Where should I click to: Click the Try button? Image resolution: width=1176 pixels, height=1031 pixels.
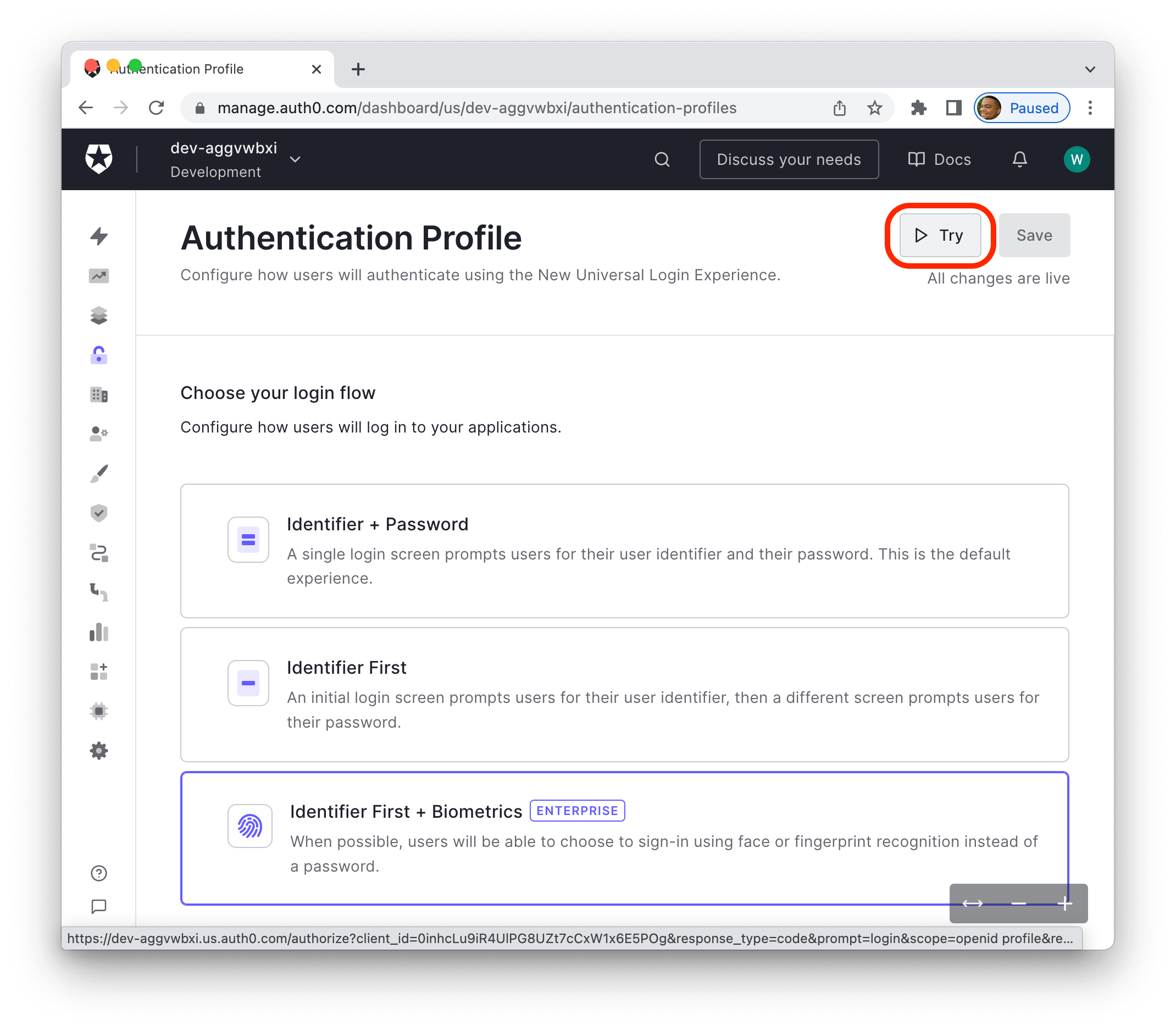[x=940, y=235]
